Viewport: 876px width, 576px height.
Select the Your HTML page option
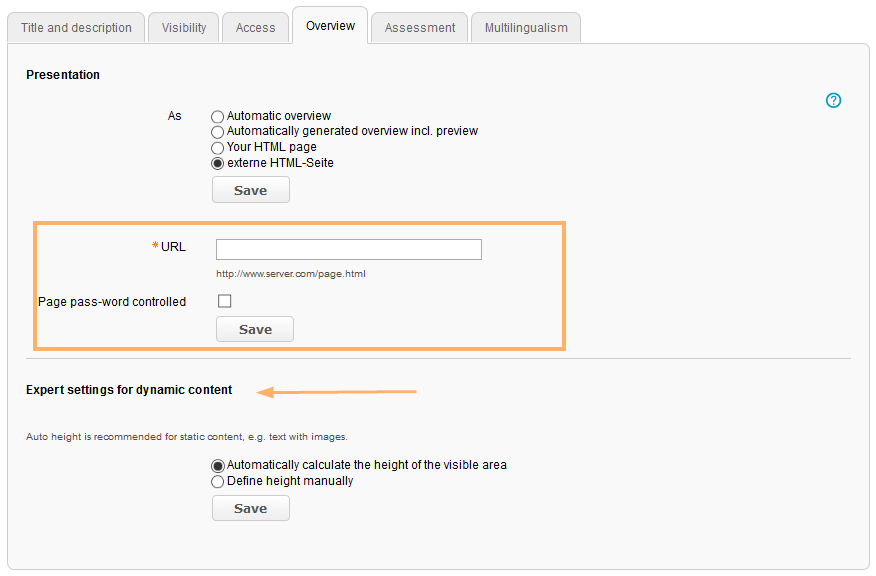pos(217,147)
